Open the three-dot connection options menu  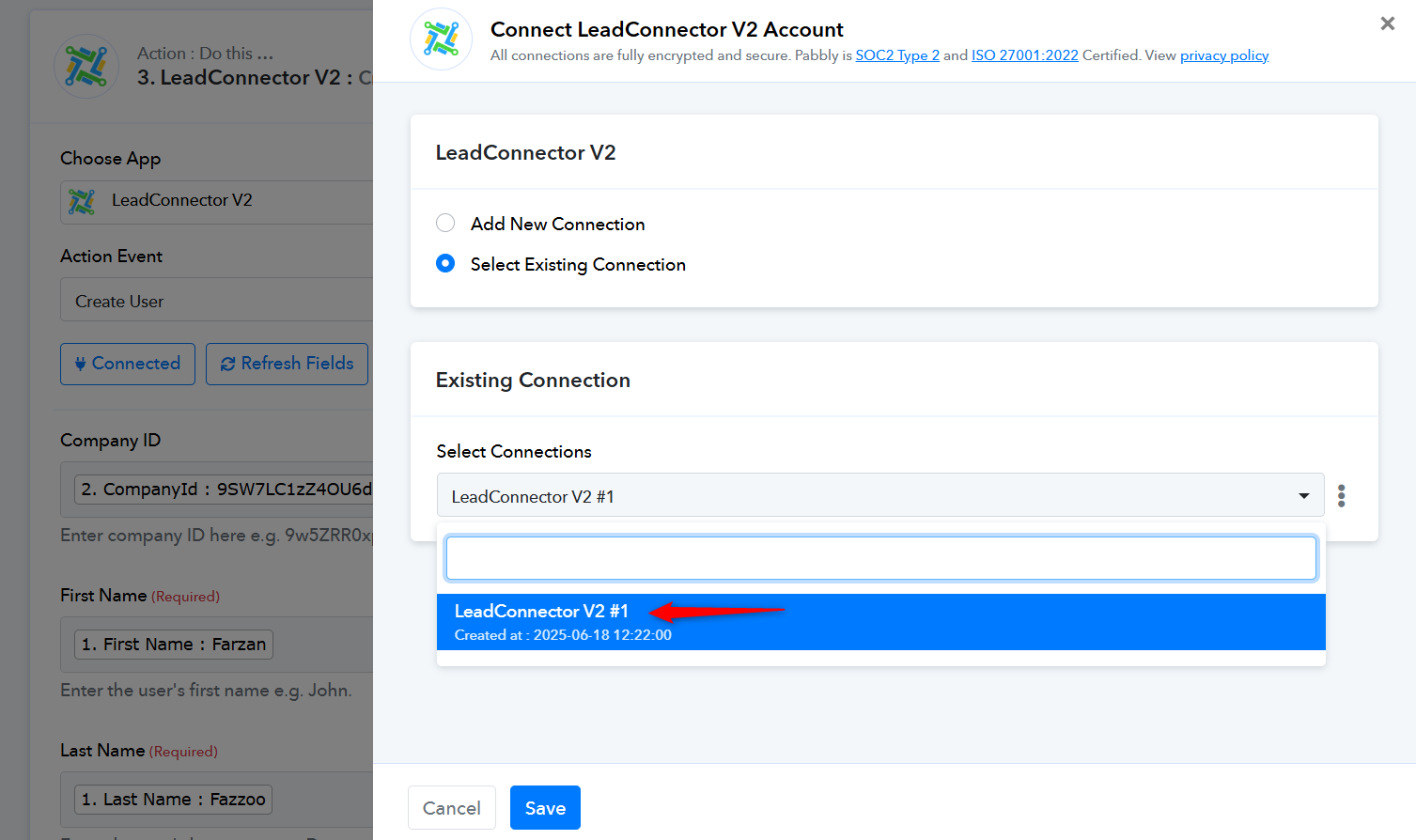(x=1341, y=495)
